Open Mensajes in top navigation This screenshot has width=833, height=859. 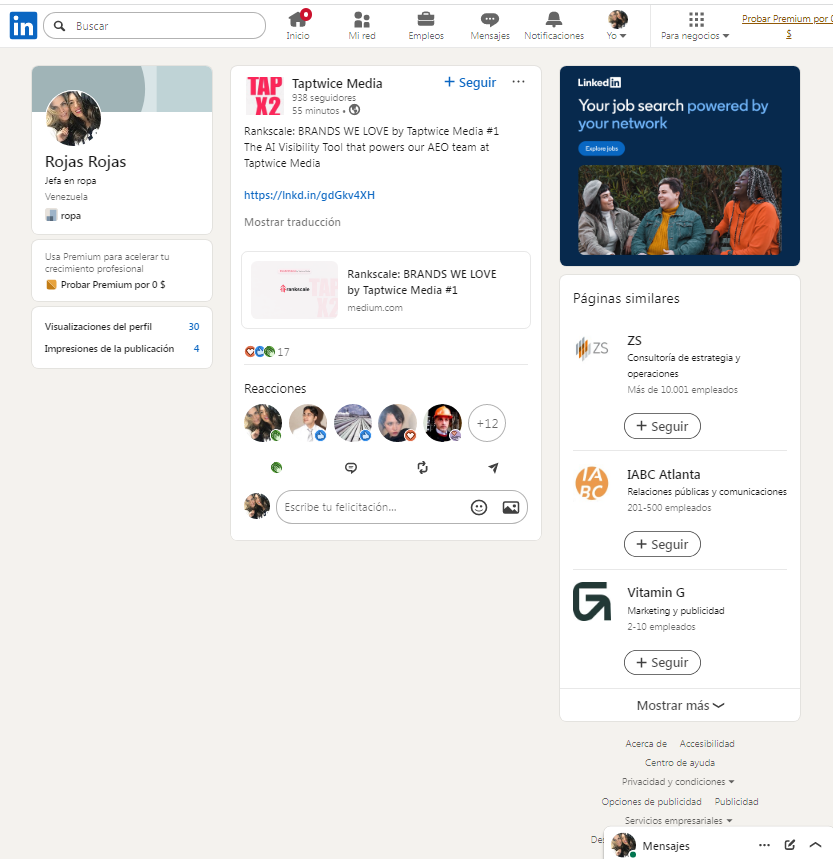[490, 26]
